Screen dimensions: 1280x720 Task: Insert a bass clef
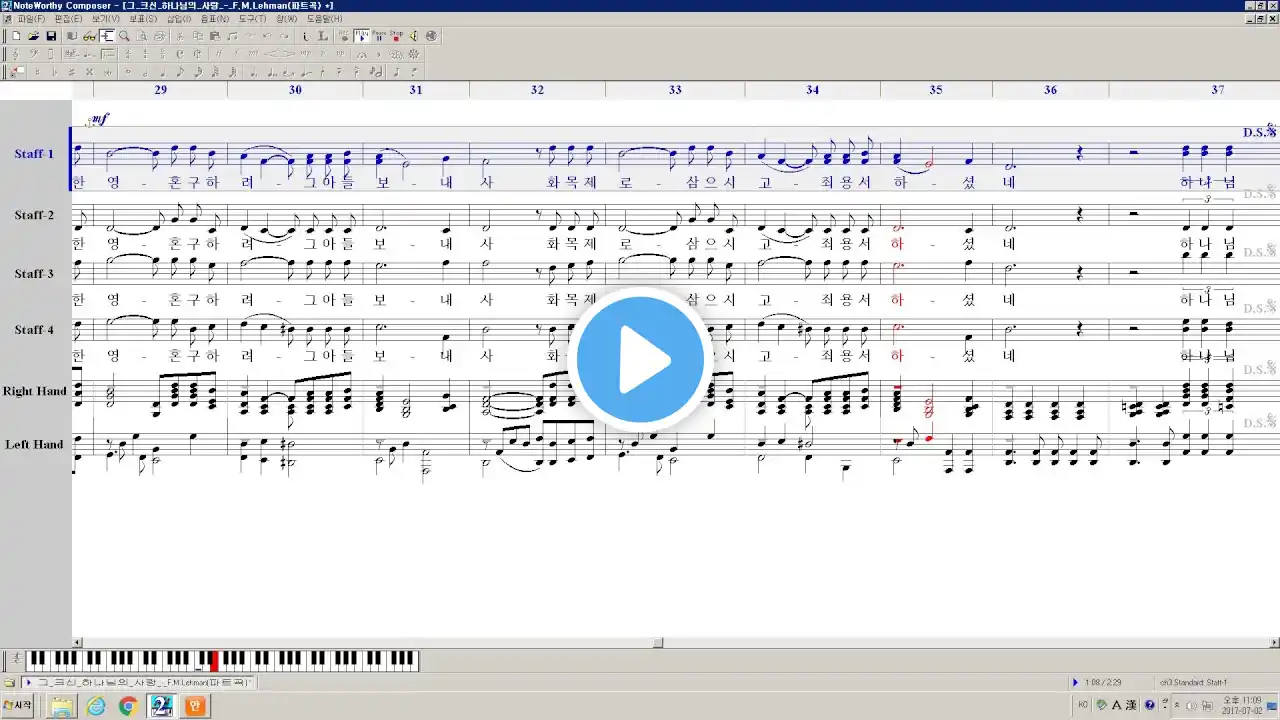[33, 54]
